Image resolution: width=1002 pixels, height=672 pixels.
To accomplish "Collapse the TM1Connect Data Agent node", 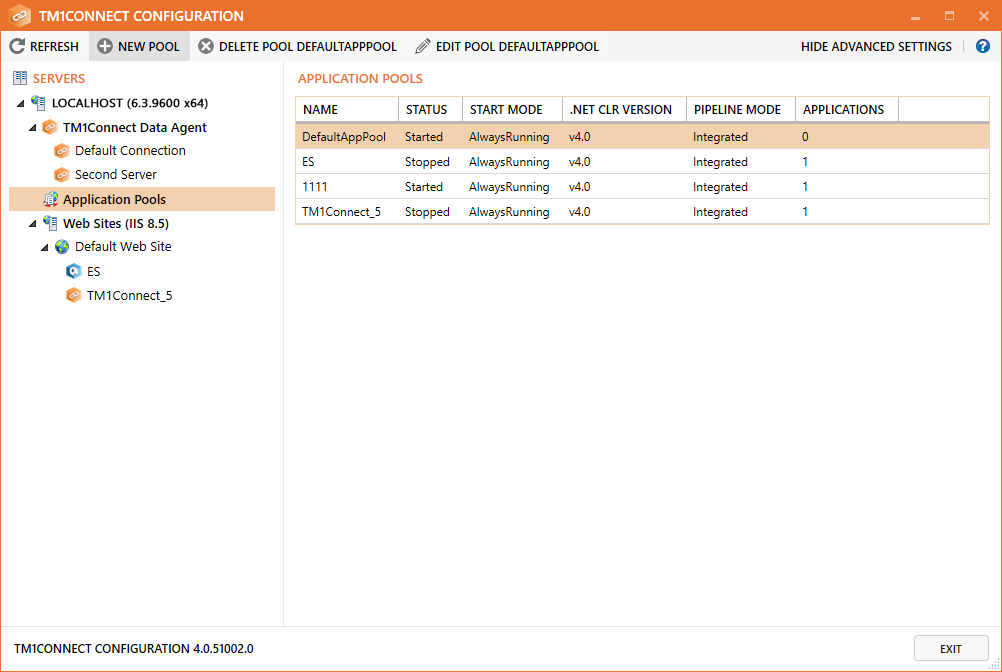I will coord(33,128).
